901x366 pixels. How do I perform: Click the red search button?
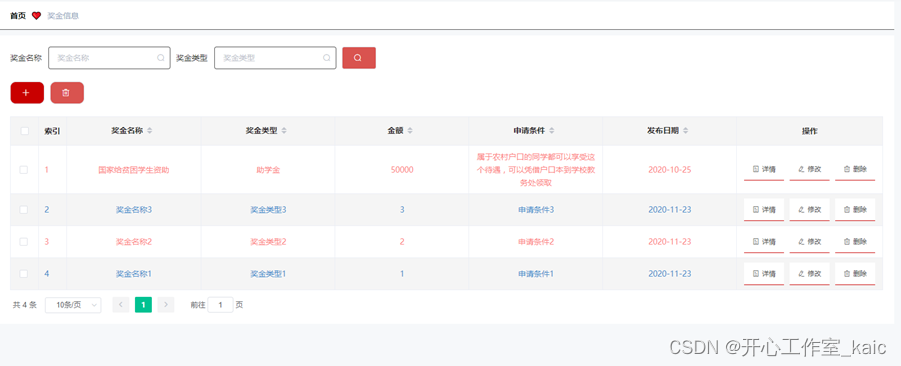[x=359, y=58]
